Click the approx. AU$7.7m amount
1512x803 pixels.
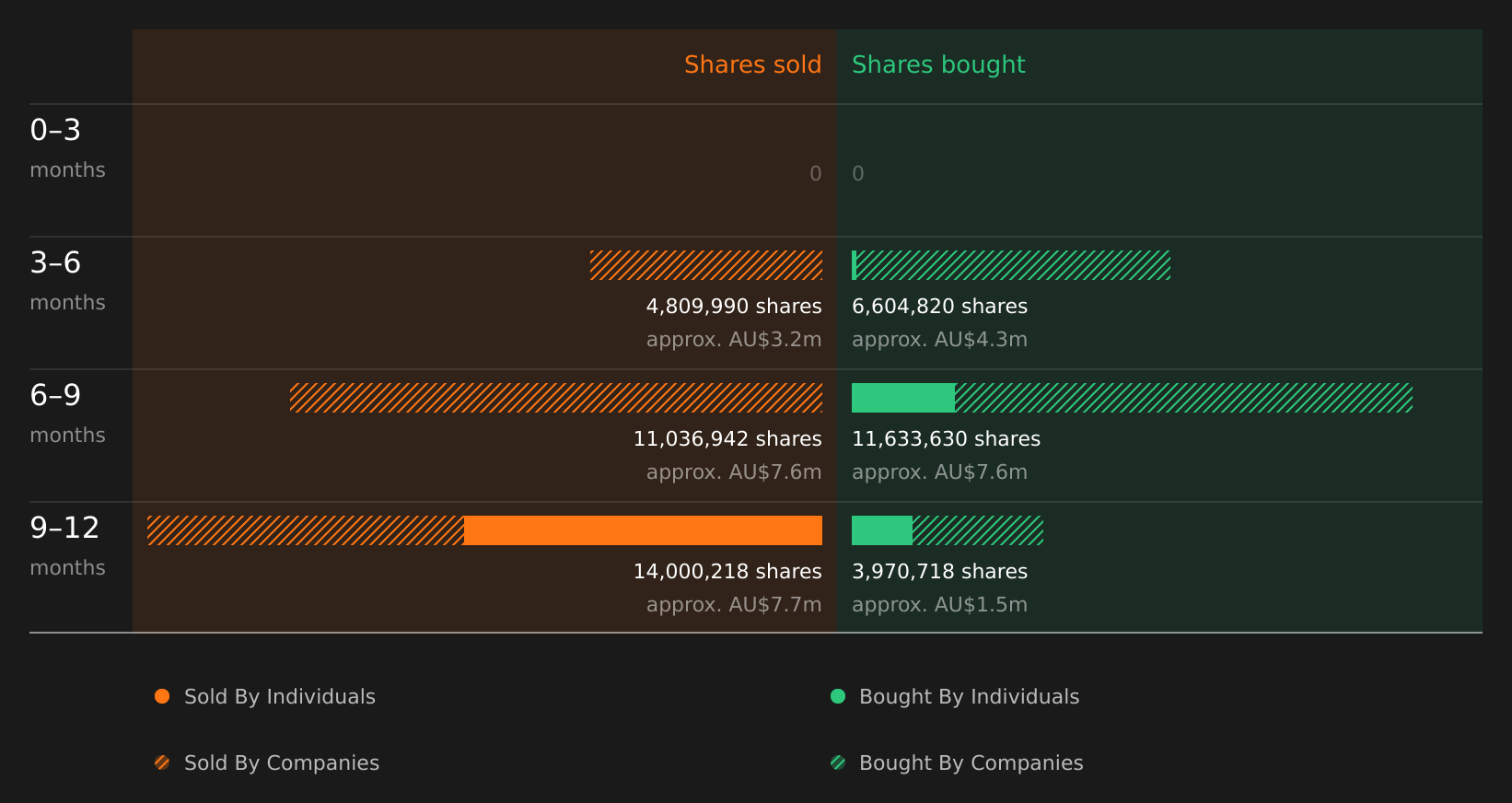(x=734, y=605)
